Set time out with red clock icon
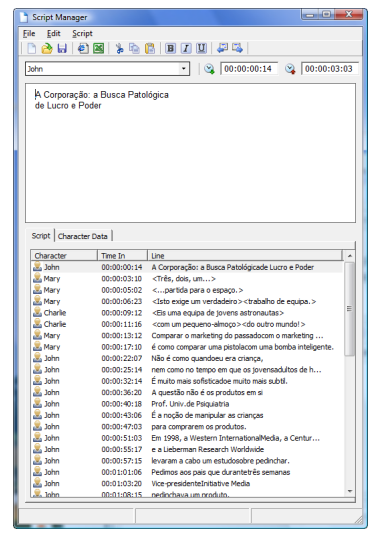 point(290,69)
